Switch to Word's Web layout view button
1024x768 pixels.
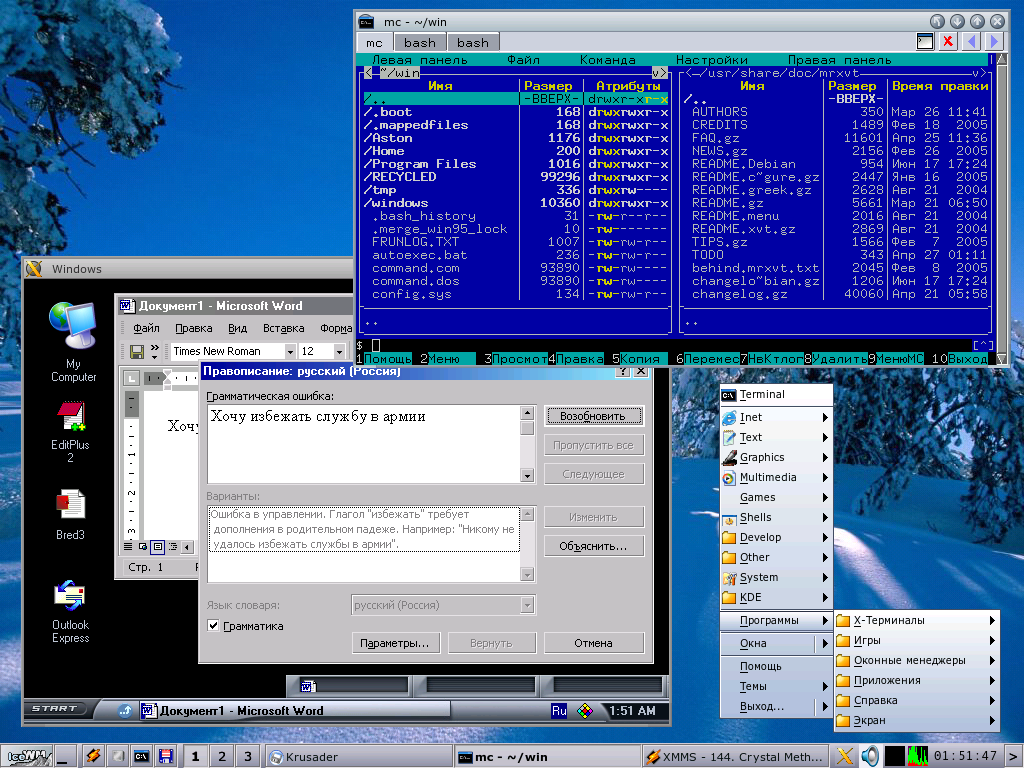point(143,547)
